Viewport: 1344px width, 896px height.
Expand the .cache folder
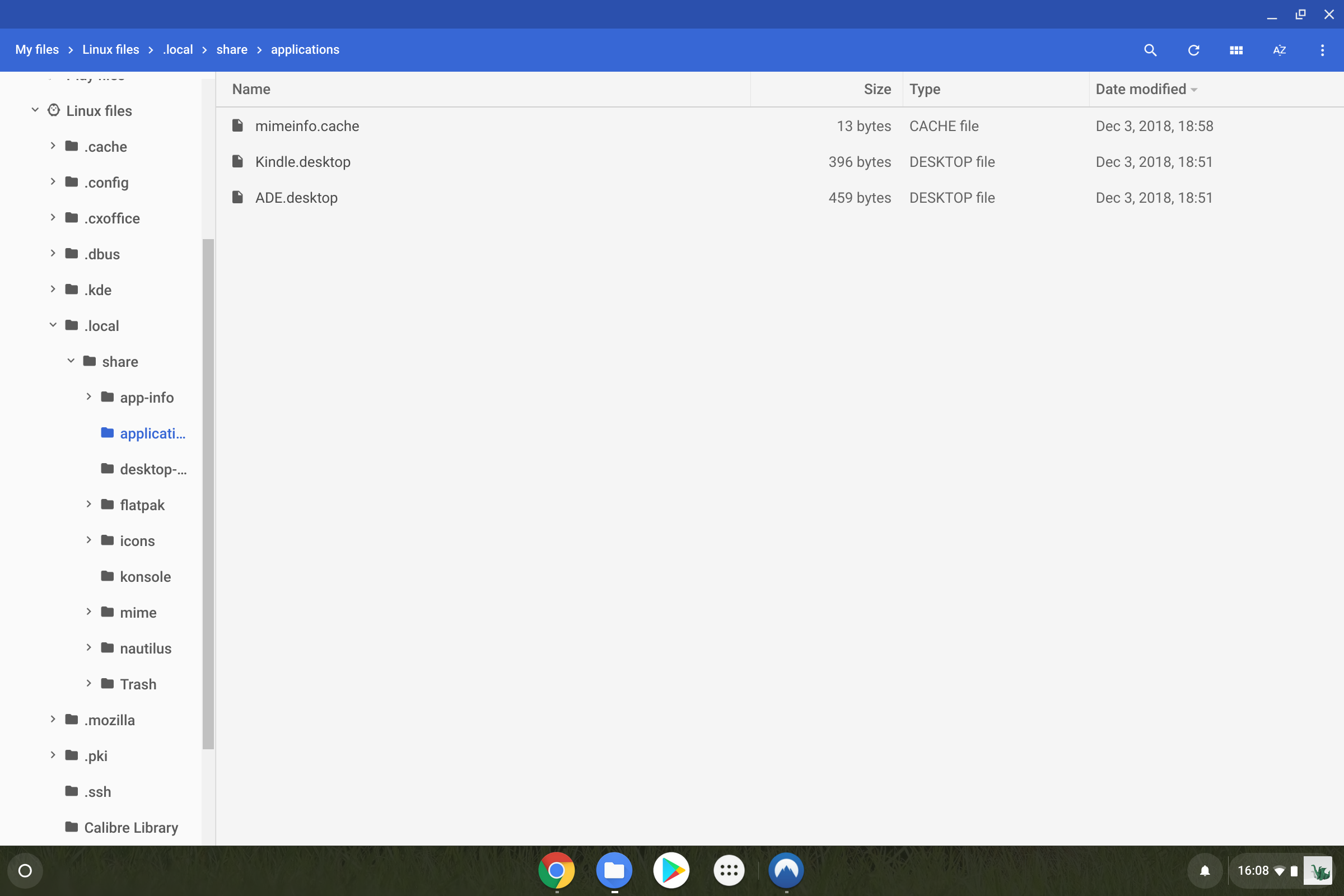click(x=53, y=146)
